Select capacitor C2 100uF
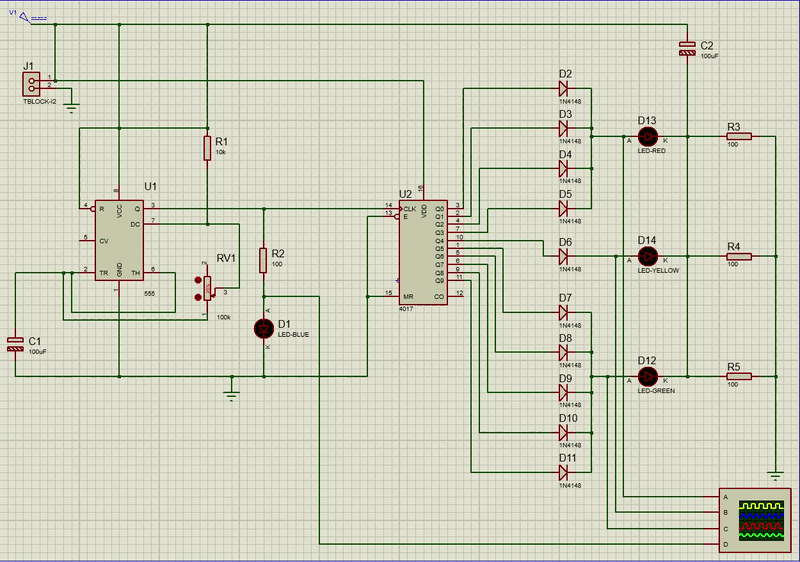The height and width of the screenshot is (562, 800). click(687, 49)
